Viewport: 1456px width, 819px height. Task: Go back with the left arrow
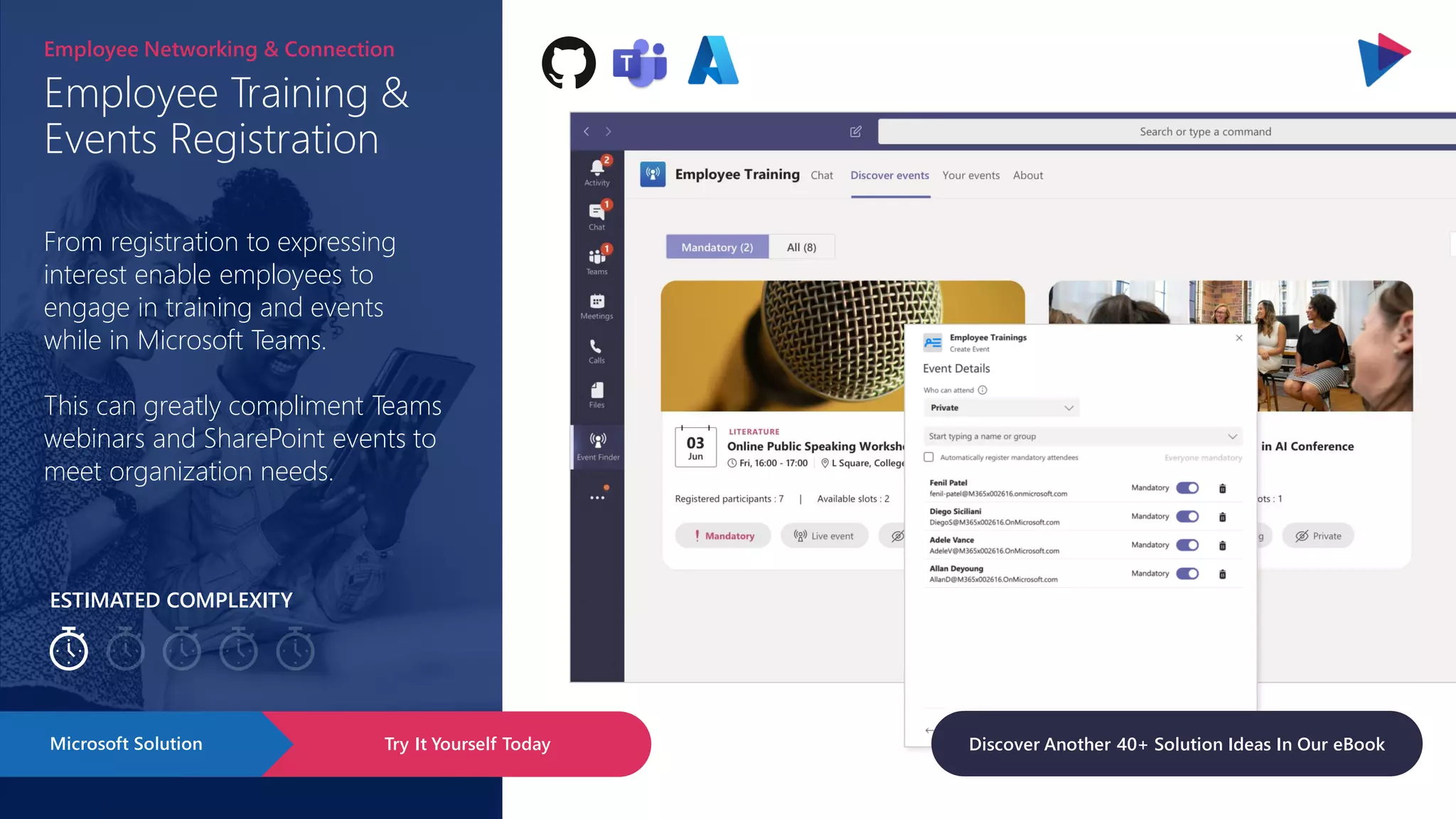[x=587, y=132]
